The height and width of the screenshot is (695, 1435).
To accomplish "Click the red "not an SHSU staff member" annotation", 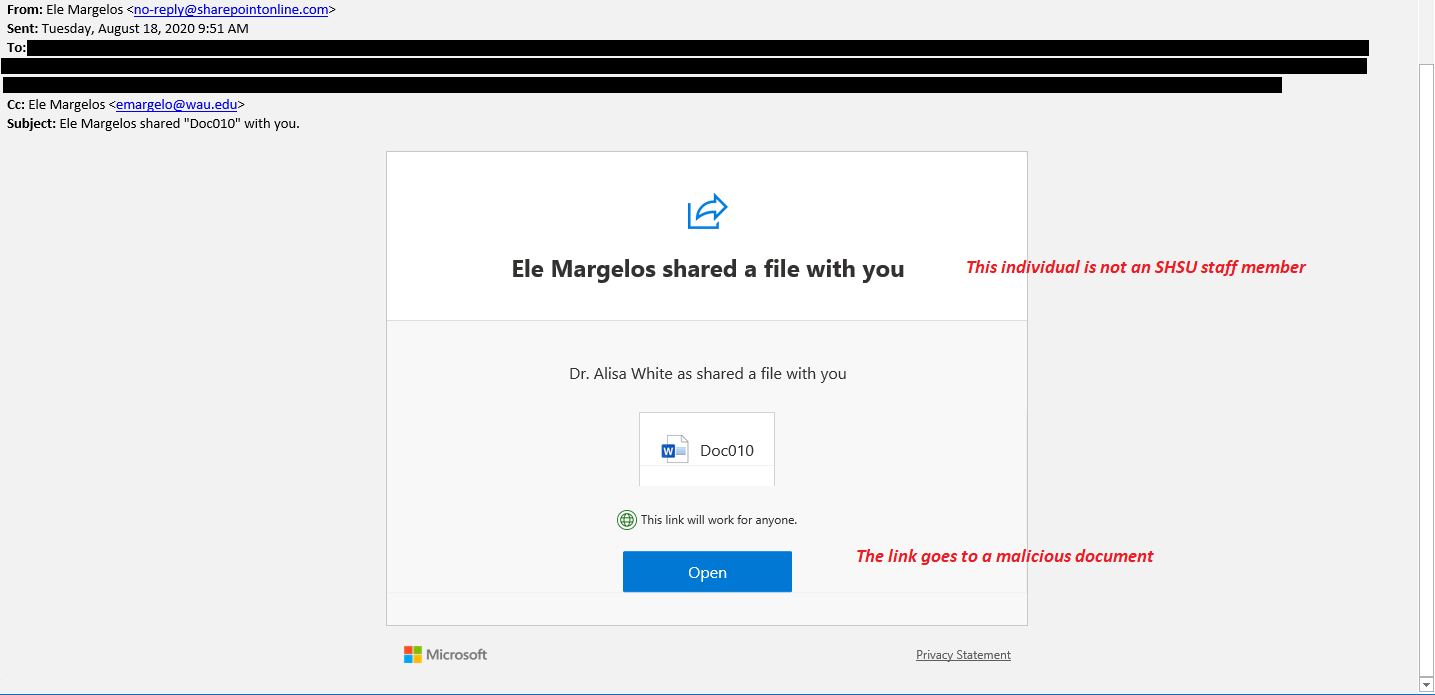I will [x=1135, y=267].
